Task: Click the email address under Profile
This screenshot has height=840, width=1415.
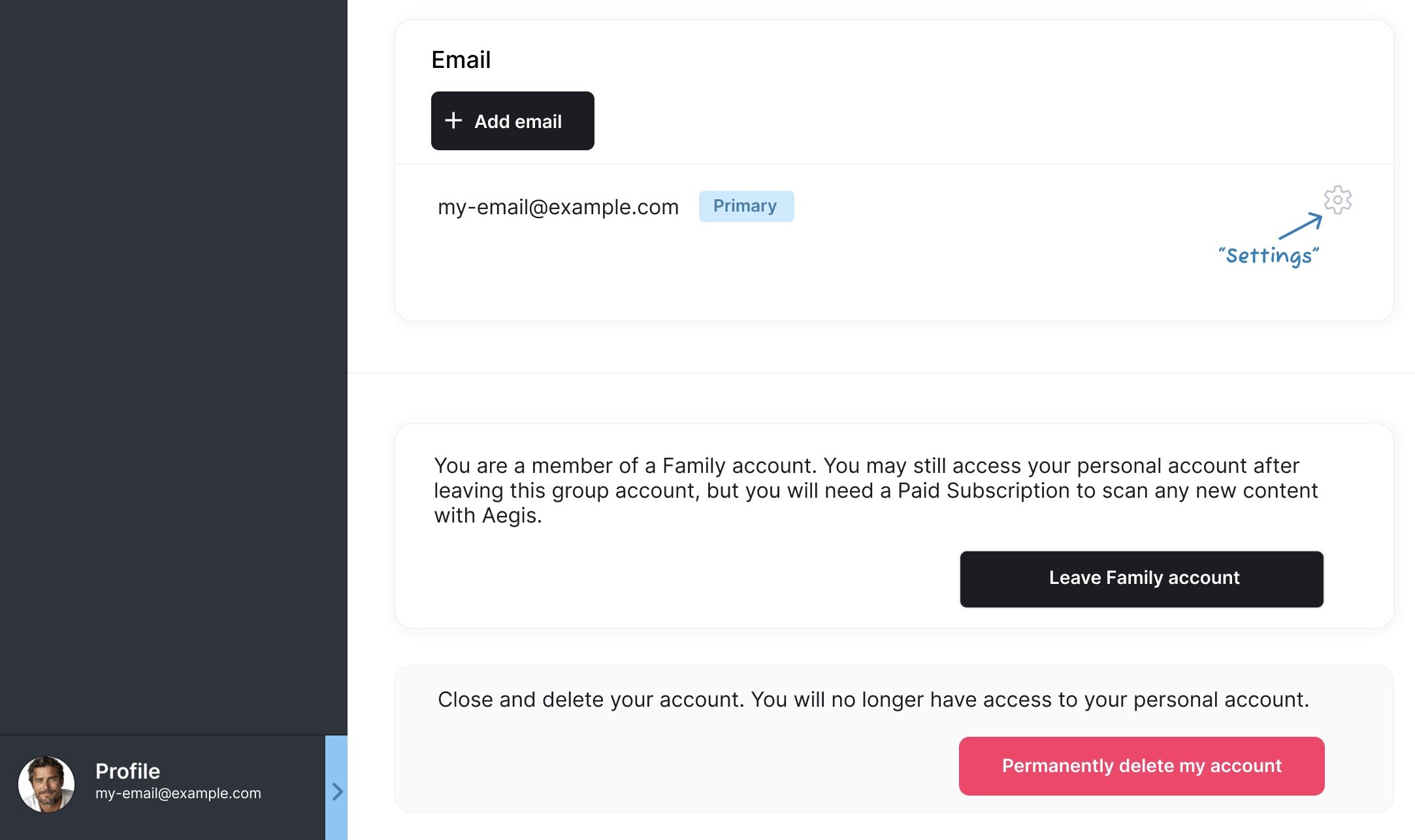Action: pyautogui.click(x=178, y=794)
